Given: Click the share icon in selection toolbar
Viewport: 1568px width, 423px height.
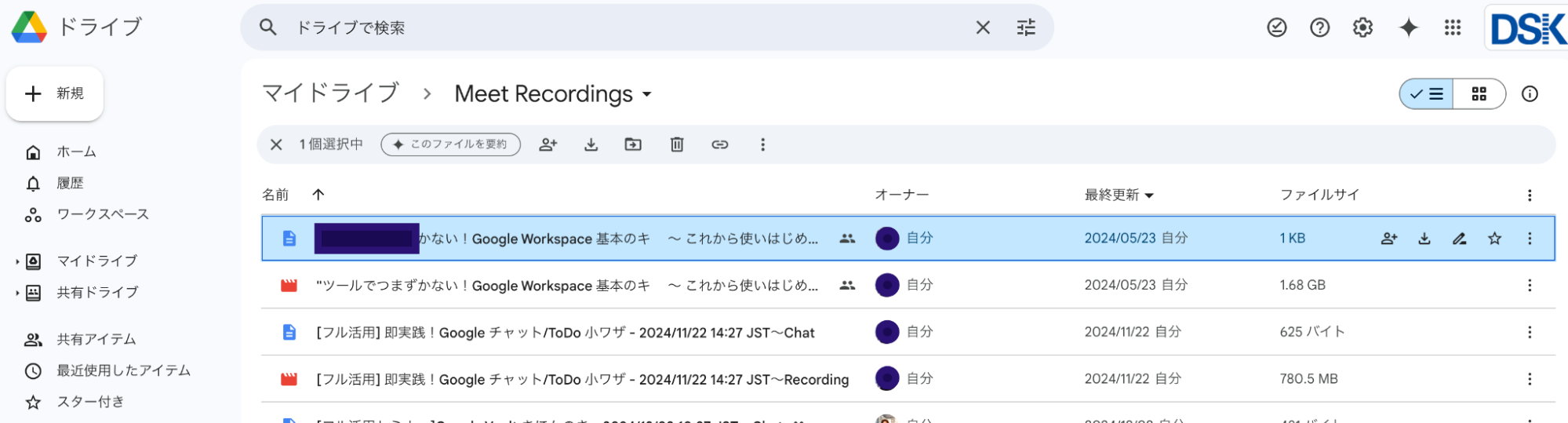Looking at the screenshot, I should pyautogui.click(x=548, y=144).
